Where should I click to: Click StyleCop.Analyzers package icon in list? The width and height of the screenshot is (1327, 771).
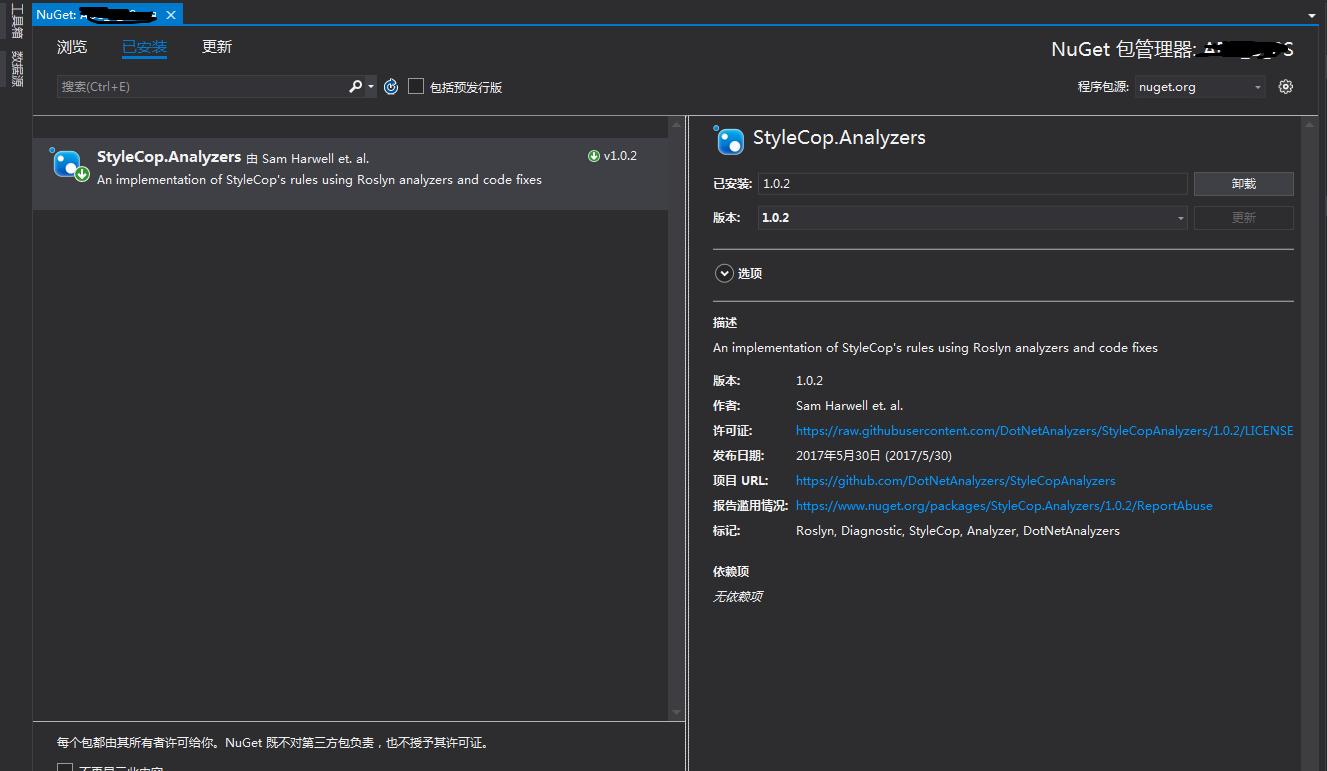pos(68,165)
